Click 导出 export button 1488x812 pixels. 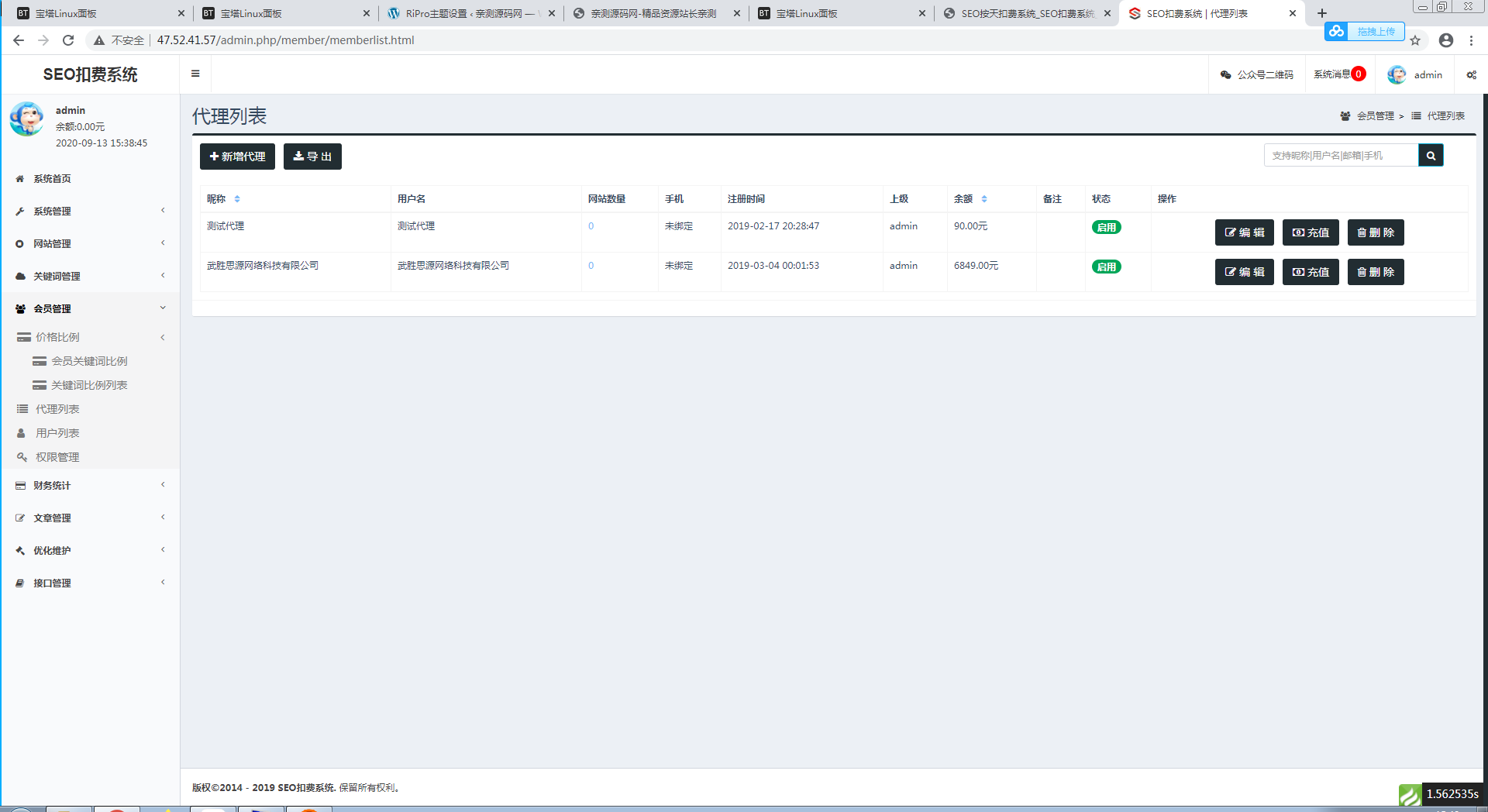[x=312, y=157]
